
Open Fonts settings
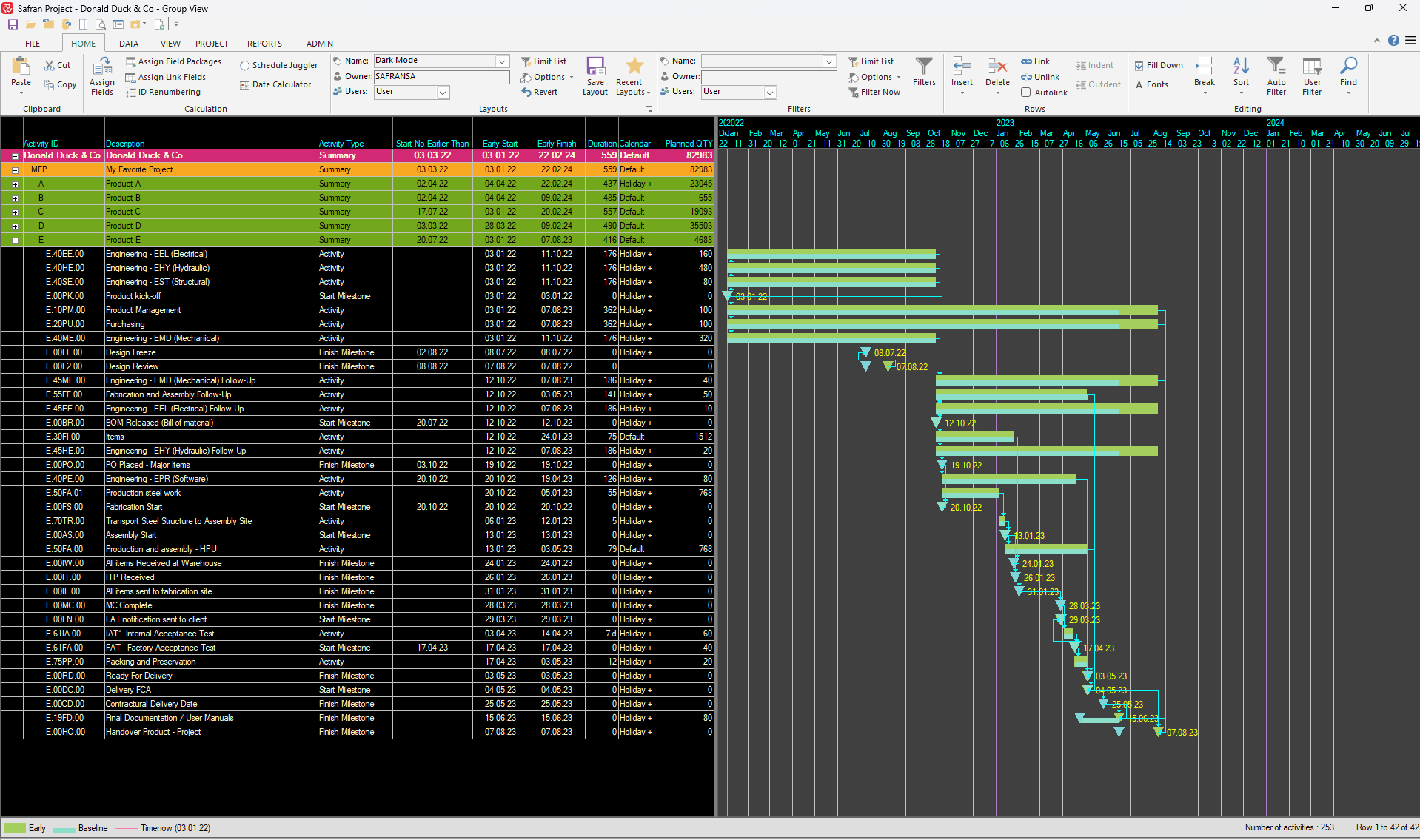1152,84
